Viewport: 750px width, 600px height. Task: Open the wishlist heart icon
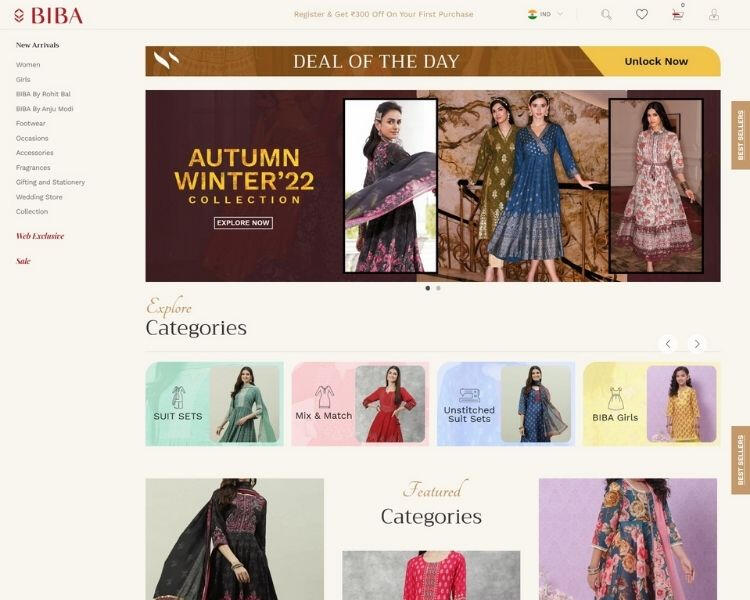pyautogui.click(x=642, y=14)
